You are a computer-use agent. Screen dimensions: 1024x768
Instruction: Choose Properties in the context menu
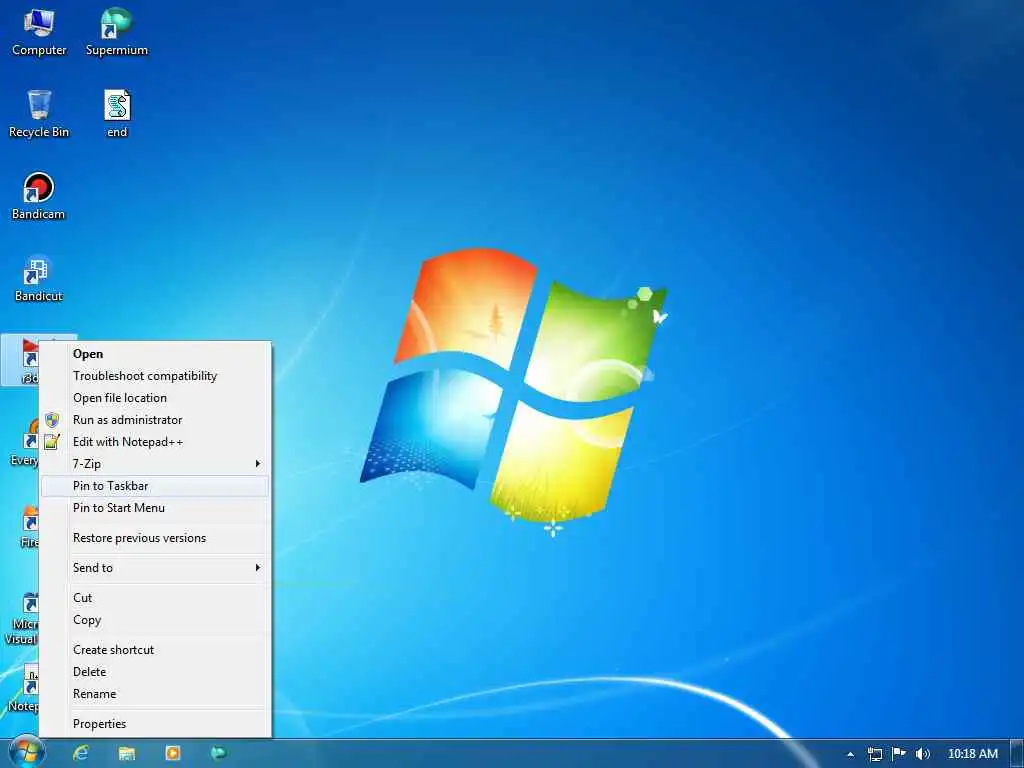pos(155,724)
